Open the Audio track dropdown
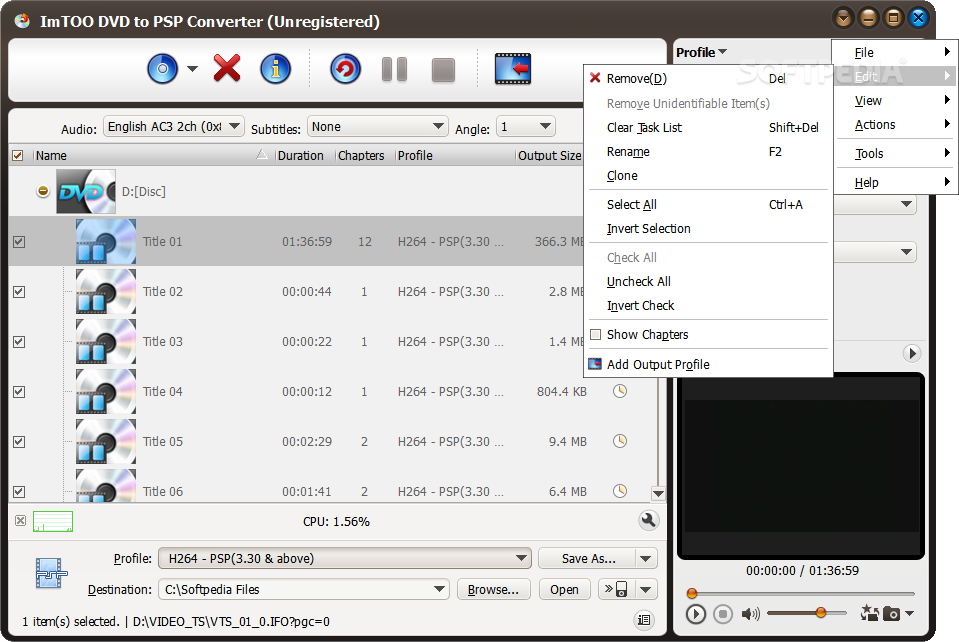The height and width of the screenshot is (642, 959). coord(174,127)
